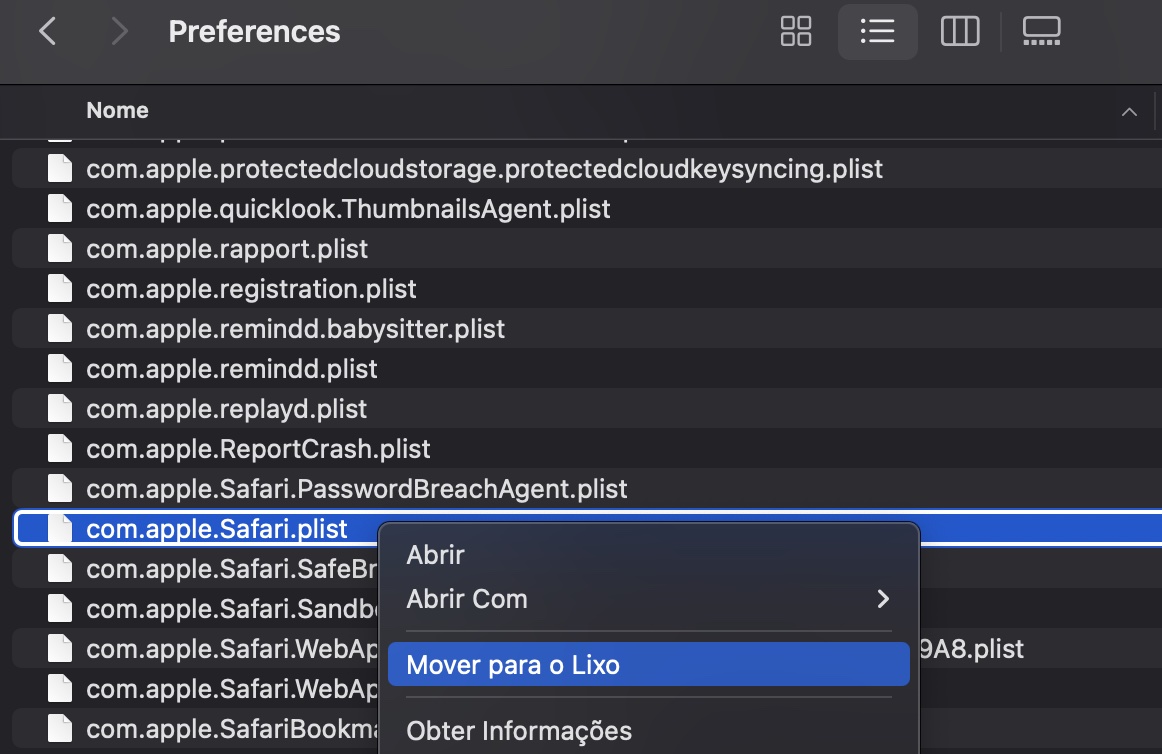This screenshot has width=1162, height=754.
Task: Expand the Abrir Com submenu
Action: [x=648, y=598]
